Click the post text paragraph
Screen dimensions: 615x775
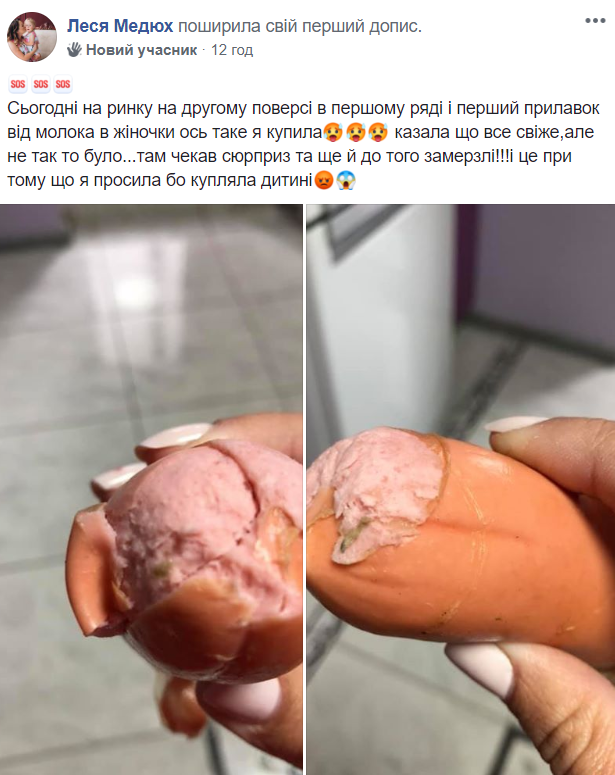304,144
